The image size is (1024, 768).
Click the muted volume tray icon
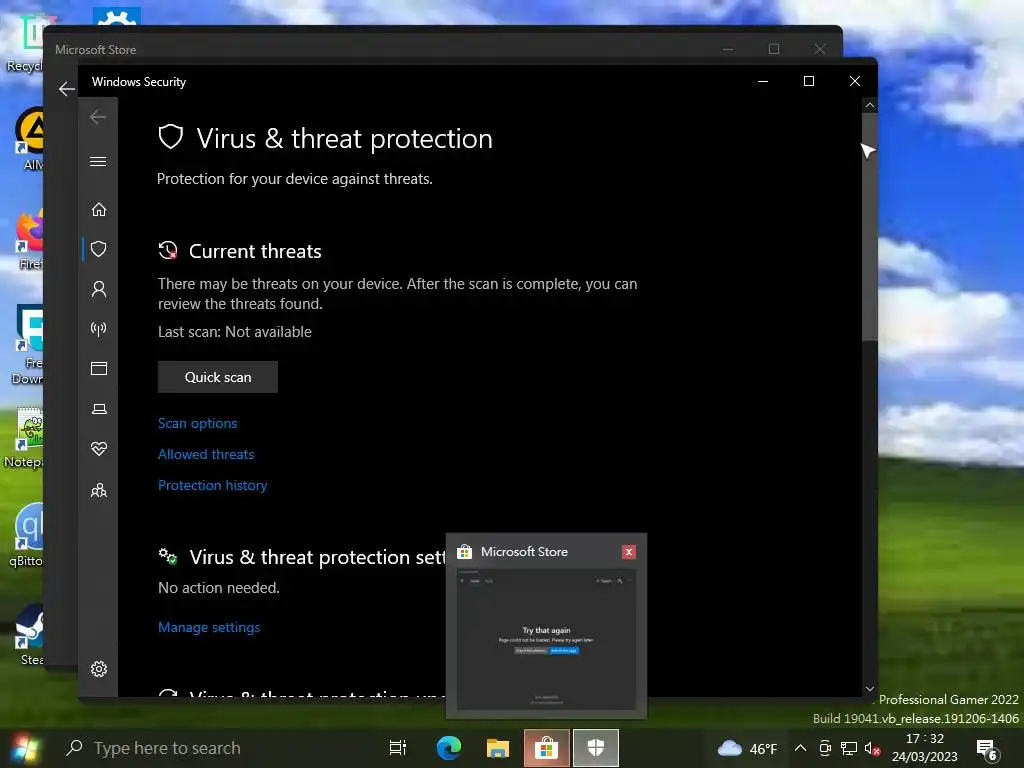[872, 748]
